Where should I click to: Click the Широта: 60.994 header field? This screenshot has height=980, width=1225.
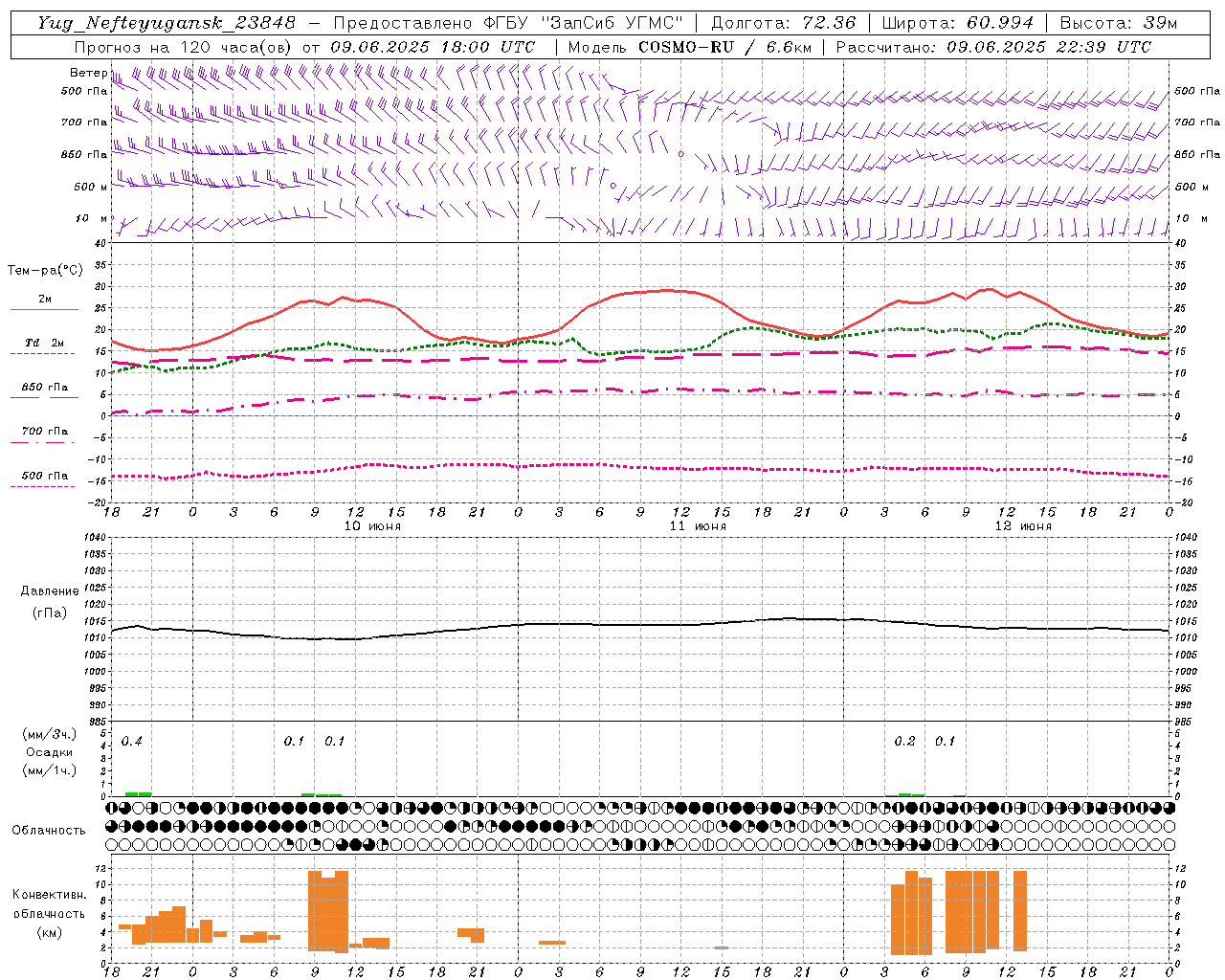pos(957,23)
